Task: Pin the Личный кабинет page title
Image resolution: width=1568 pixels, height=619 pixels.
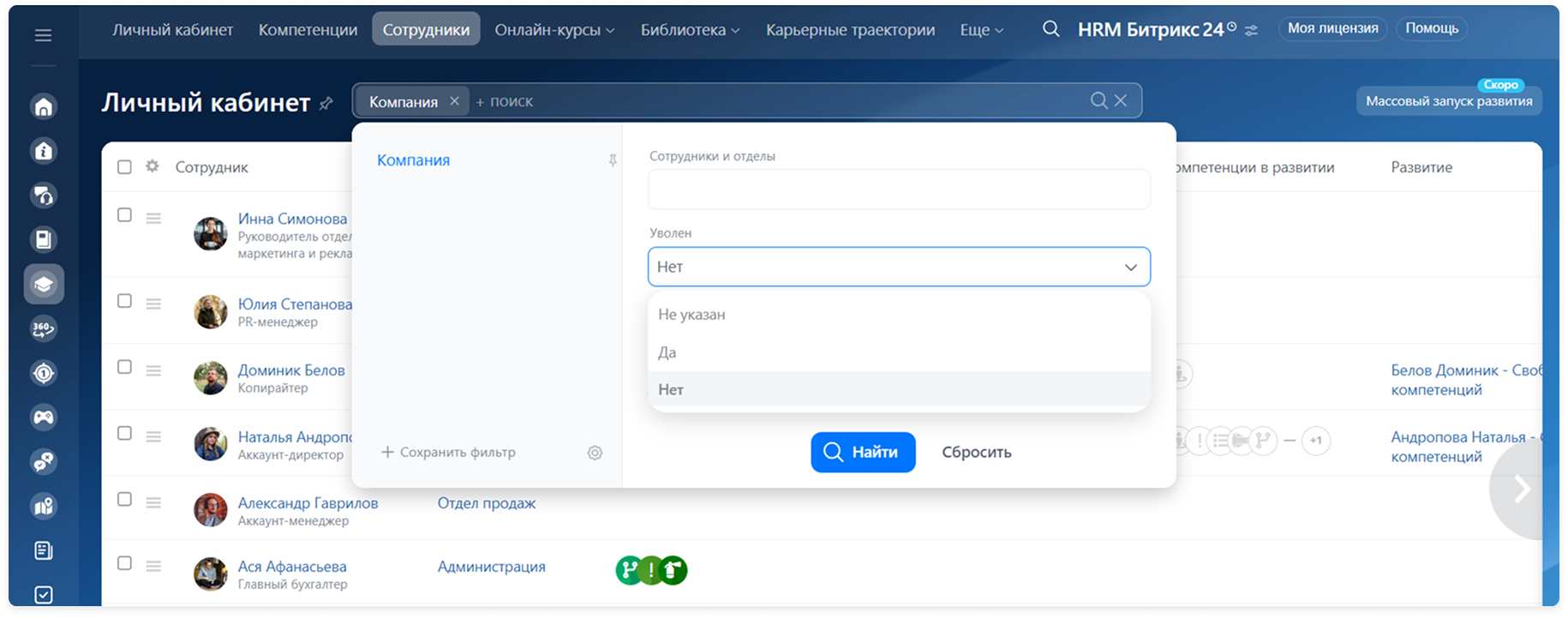Action: (x=326, y=104)
